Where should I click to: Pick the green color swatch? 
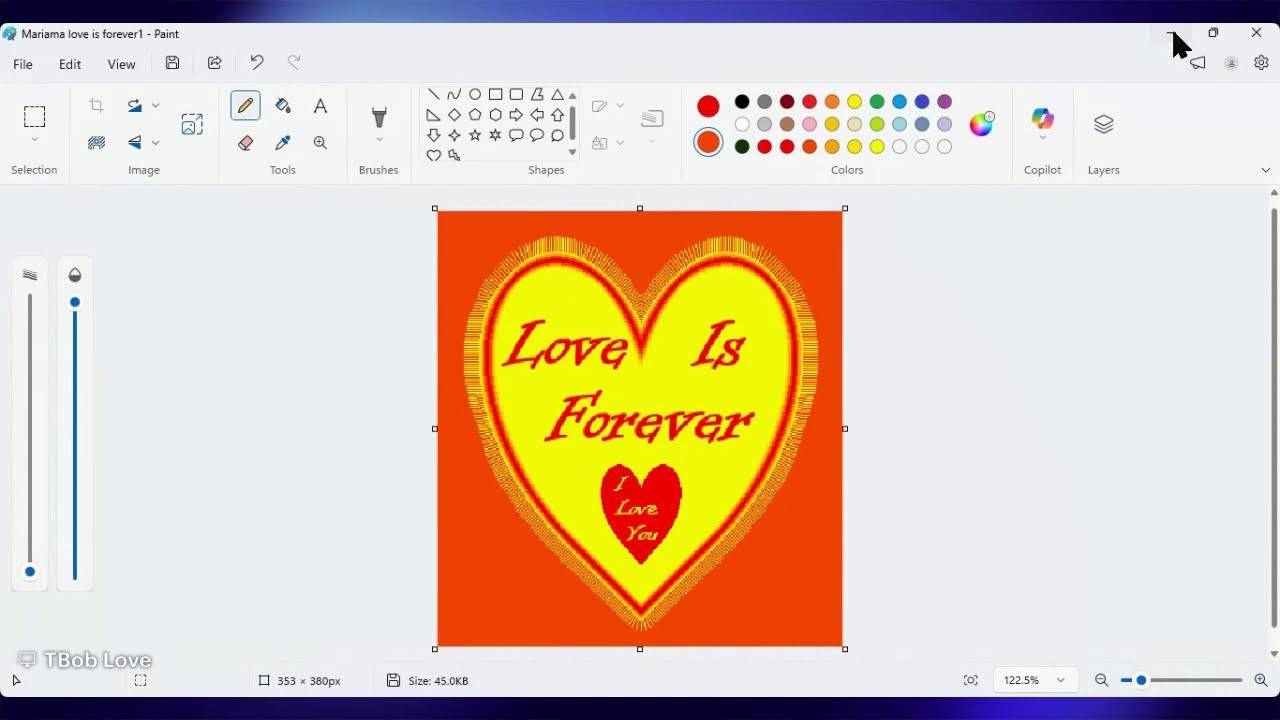point(877,102)
